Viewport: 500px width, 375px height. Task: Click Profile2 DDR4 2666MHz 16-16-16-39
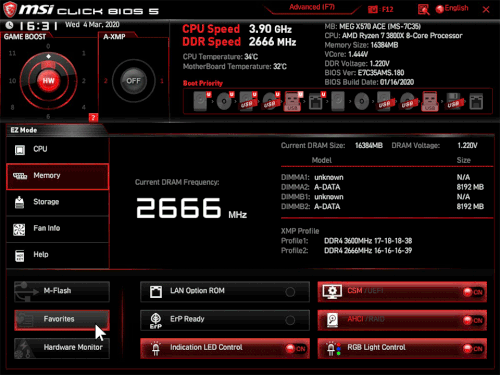pos(347,250)
